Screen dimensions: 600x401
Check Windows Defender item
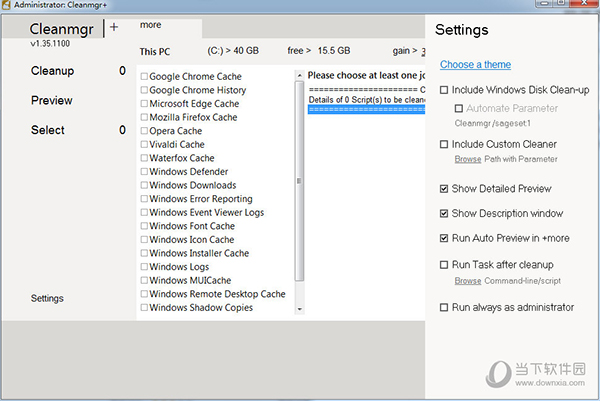coord(144,171)
